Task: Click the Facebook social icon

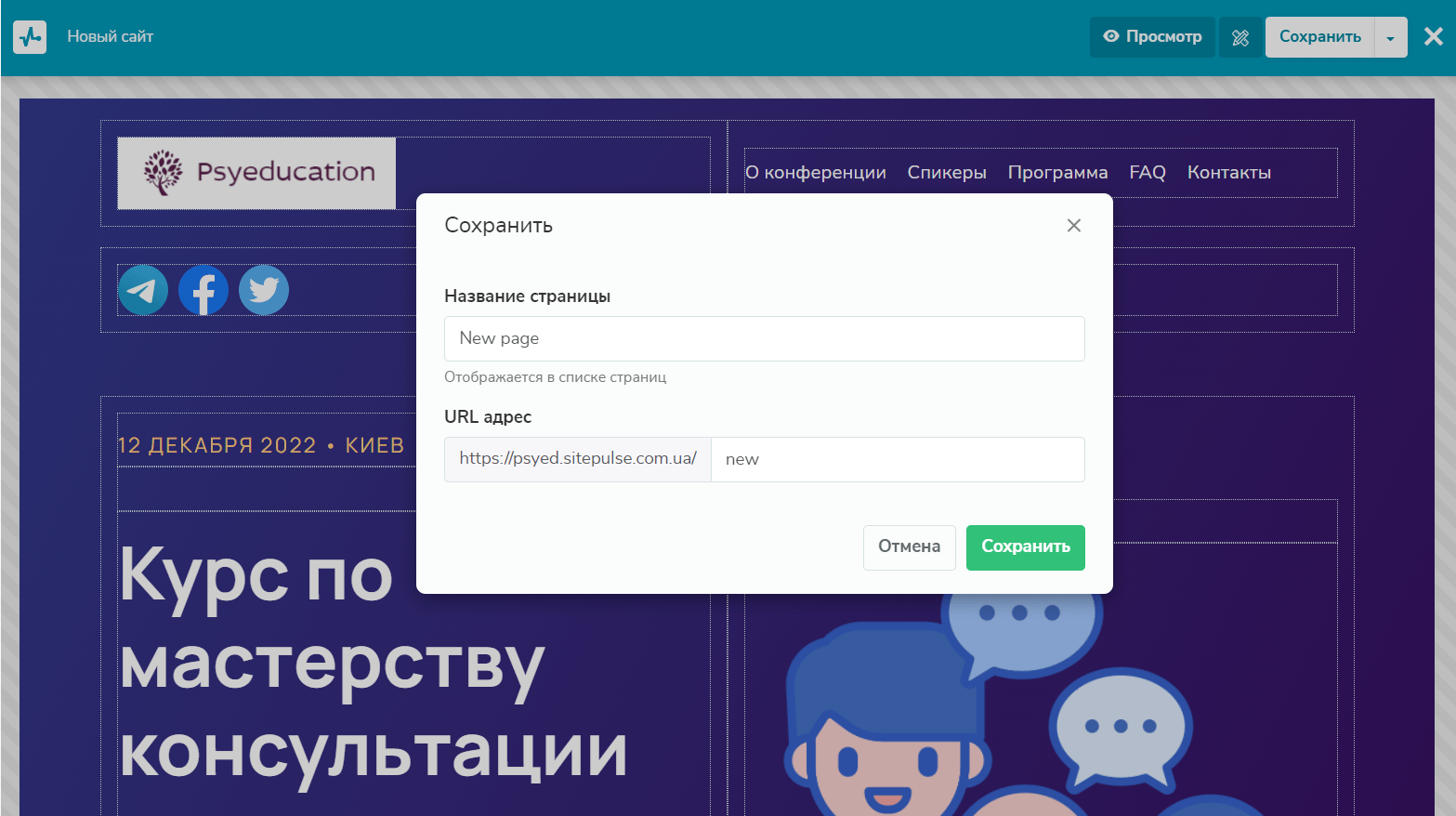Action: [203, 290]
